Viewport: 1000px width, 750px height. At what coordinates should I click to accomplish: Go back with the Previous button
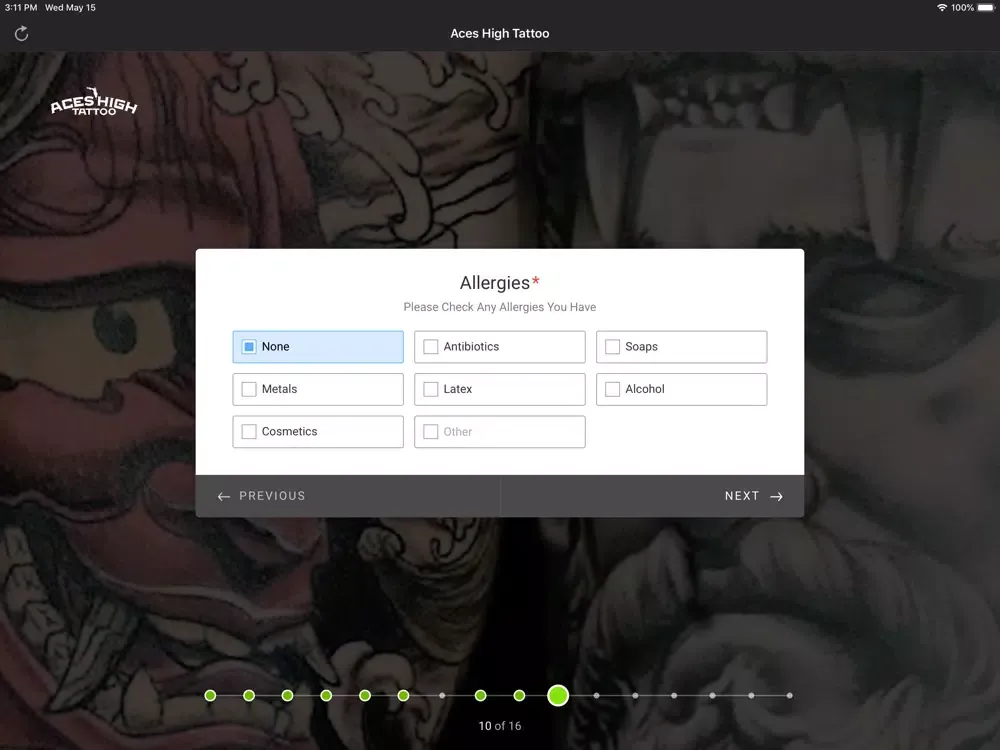[x=348, y=496]
